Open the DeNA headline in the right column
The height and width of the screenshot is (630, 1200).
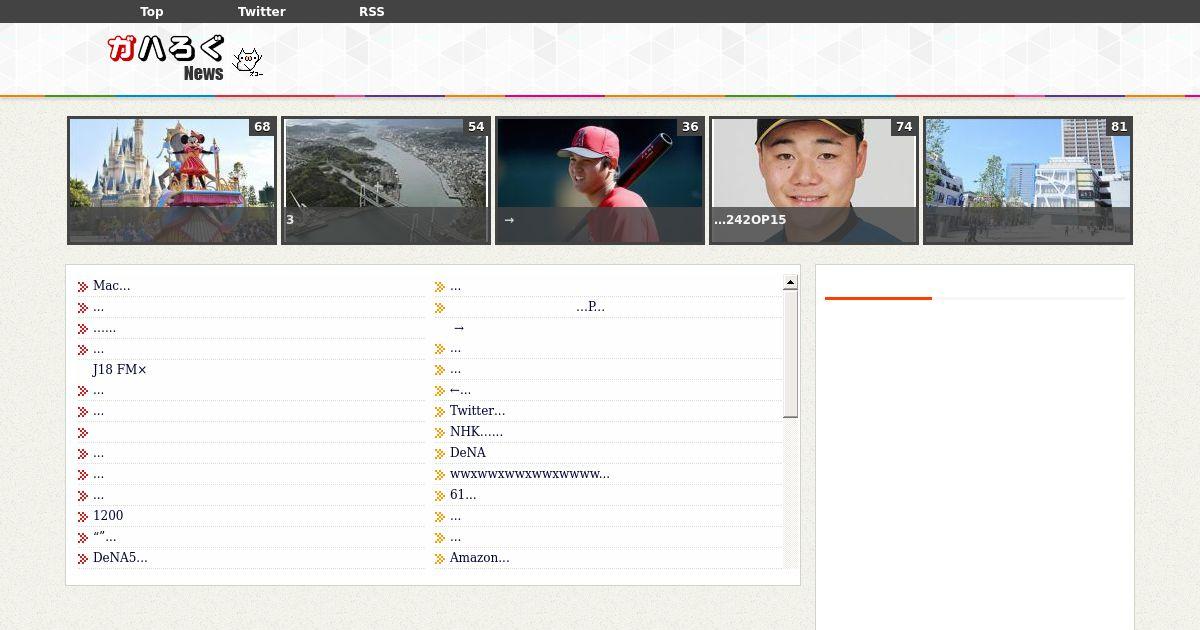point(467,453)
